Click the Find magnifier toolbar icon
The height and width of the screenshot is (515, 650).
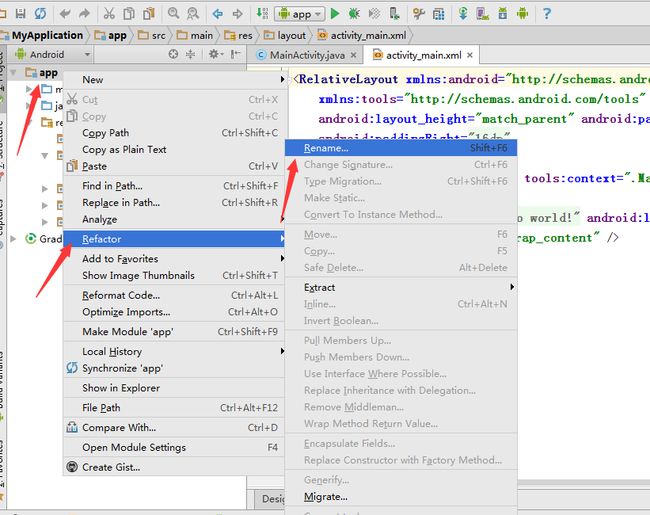(173, 13)
